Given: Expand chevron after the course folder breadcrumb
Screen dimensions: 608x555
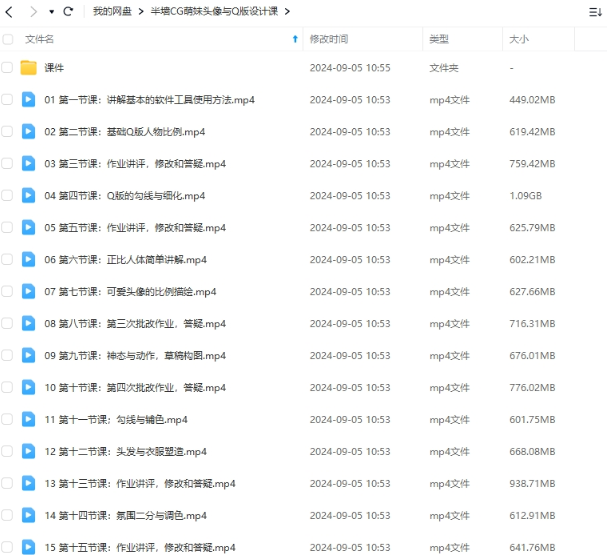Looking at the screenshot, I should tap(287, 12).
